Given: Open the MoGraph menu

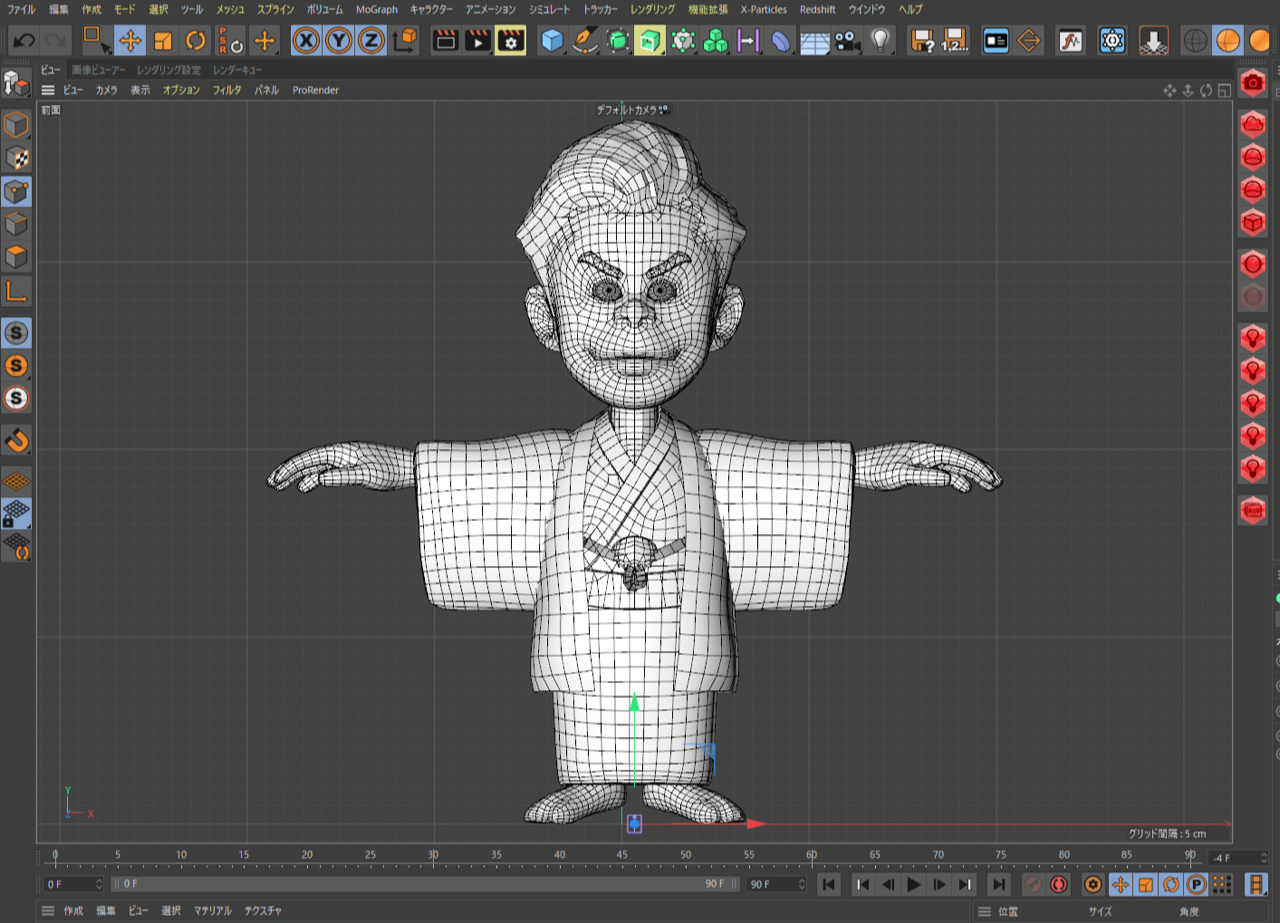Looking at the screenshot, I should 376,9.
